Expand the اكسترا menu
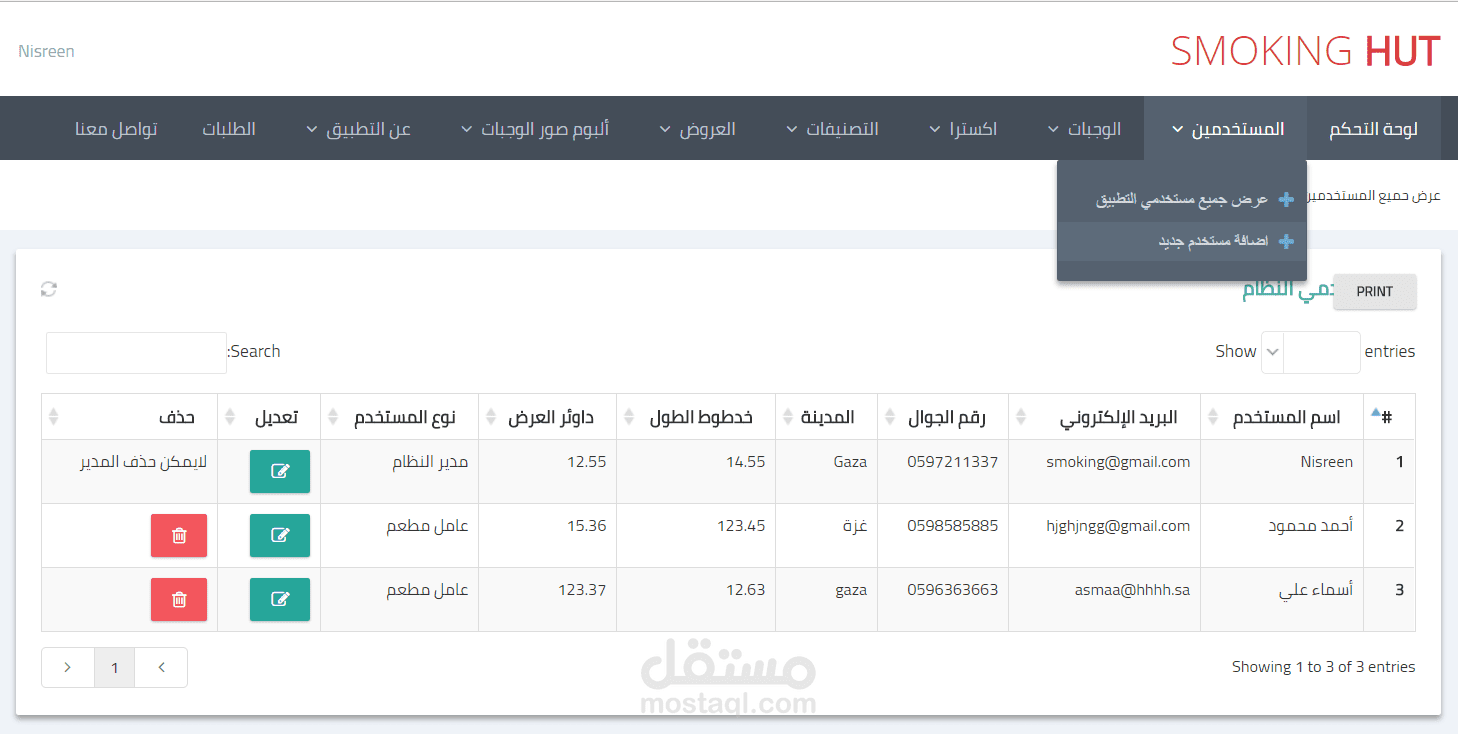 point(963,129)
